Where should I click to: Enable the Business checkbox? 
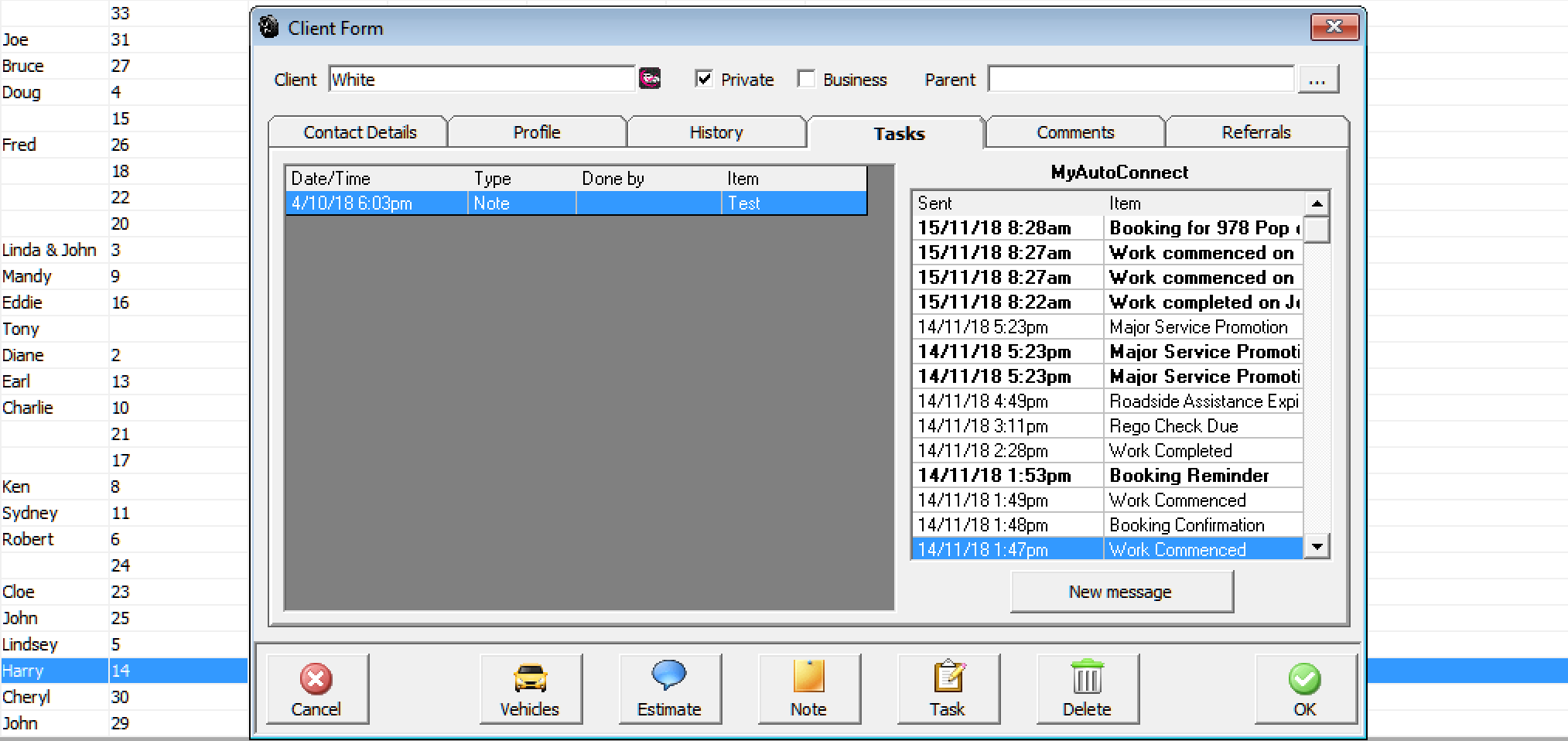pyautogui.click(x=806, y=79)
